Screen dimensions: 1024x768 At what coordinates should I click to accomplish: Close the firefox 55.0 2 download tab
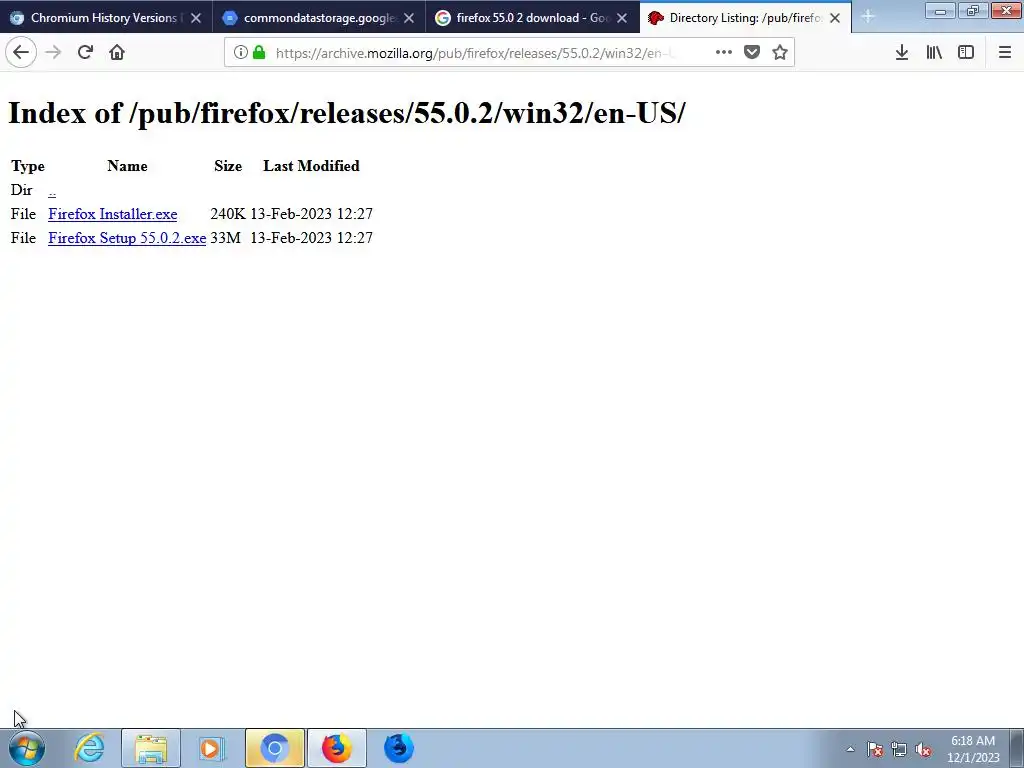click(622, 18)
